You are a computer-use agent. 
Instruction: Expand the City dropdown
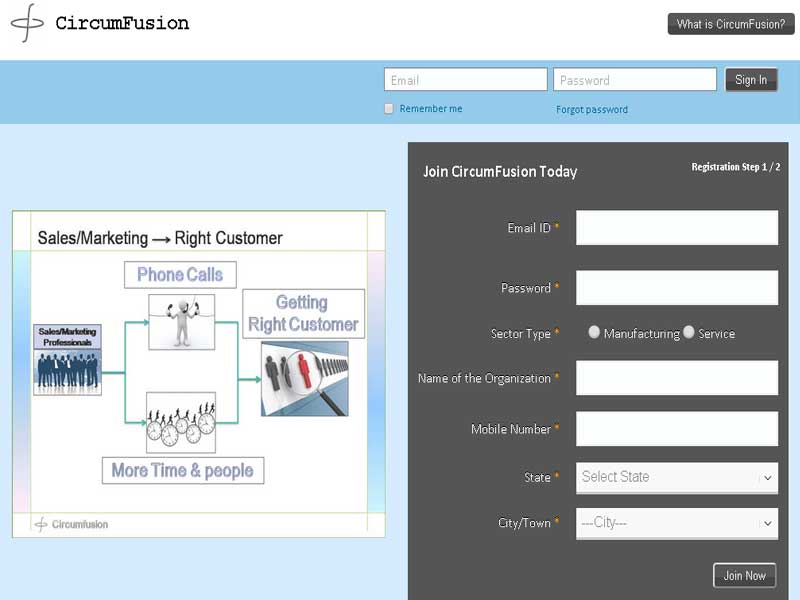pos(677,523)
